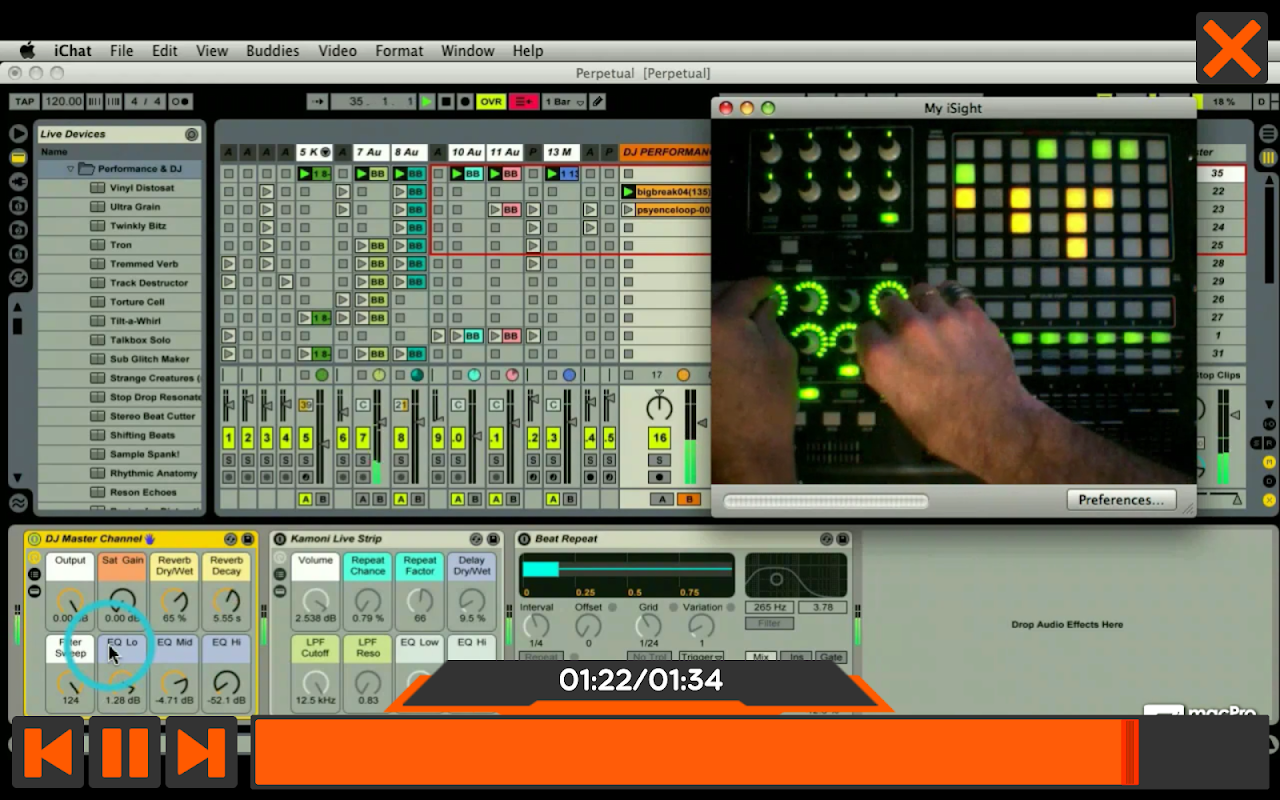Screen dimensions: 1280x800
Task: Click the Live Devices search icon
Action: pyautogui.click(x=191, y=134)
